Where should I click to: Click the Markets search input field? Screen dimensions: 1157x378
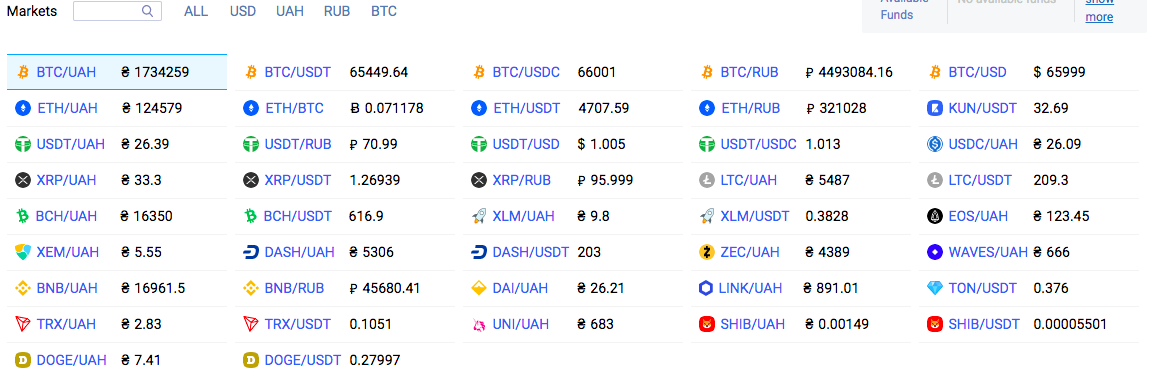click(117, 11)
